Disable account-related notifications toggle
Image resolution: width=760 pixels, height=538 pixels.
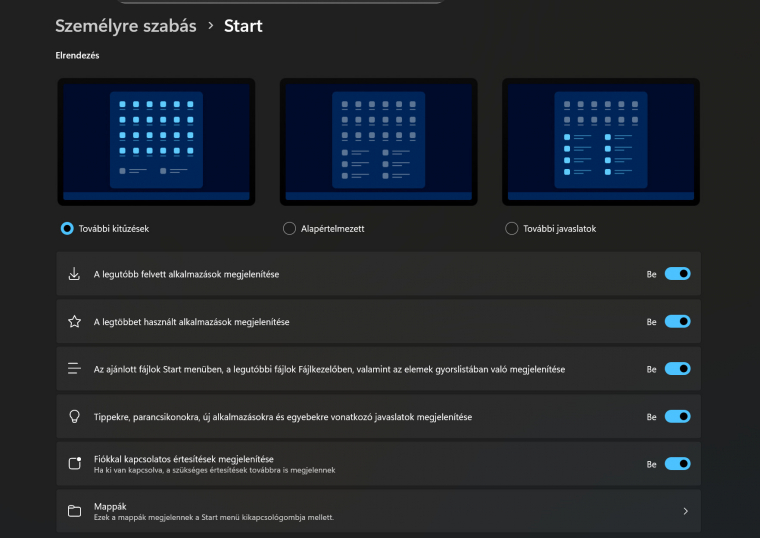(x=677, y=464)
